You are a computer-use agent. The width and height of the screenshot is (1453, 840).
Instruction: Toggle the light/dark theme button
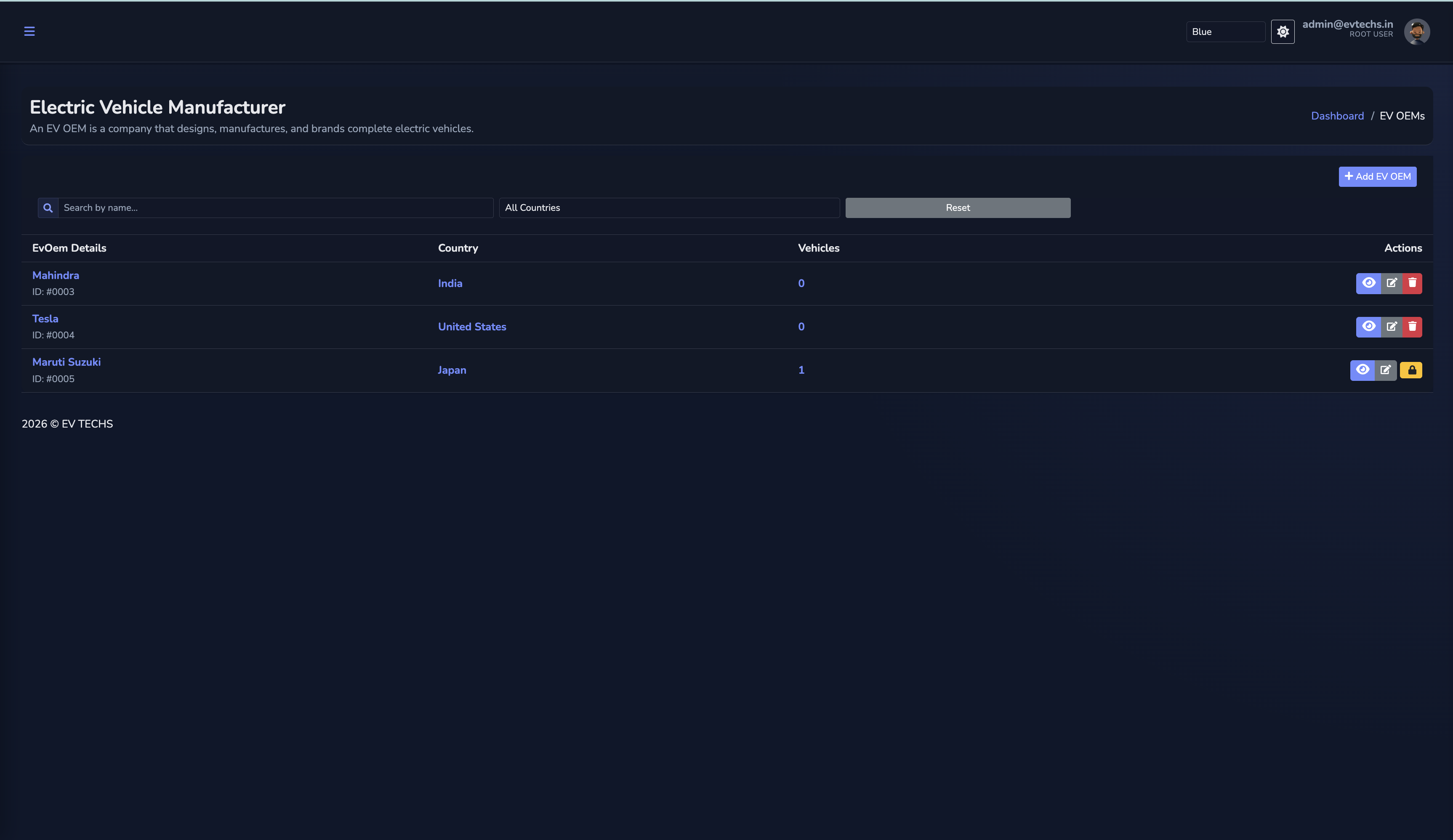[x=1283, y=32]
